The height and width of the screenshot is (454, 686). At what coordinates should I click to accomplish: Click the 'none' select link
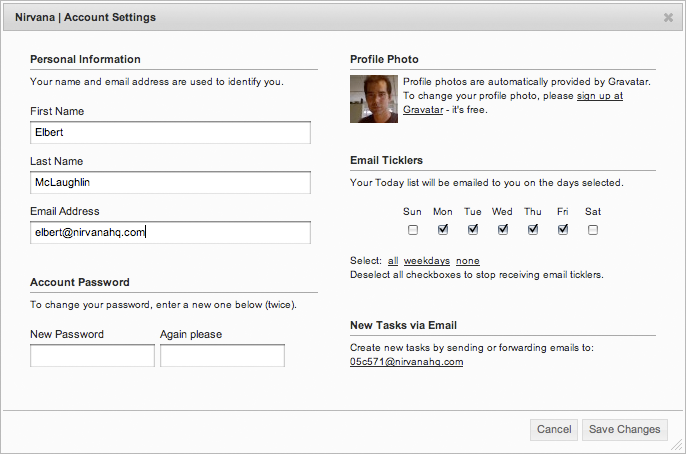click(x=467, y=261)
